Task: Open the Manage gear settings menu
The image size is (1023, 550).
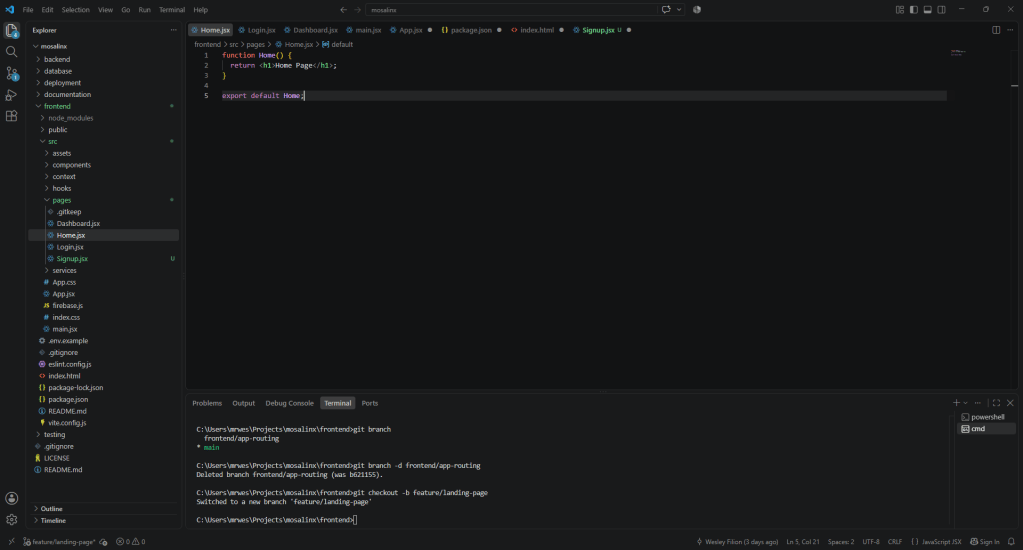Action: point(11,520)
